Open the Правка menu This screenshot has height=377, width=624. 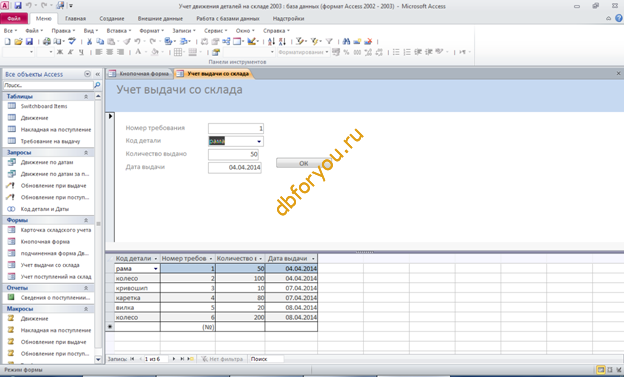tap(63, 31)
